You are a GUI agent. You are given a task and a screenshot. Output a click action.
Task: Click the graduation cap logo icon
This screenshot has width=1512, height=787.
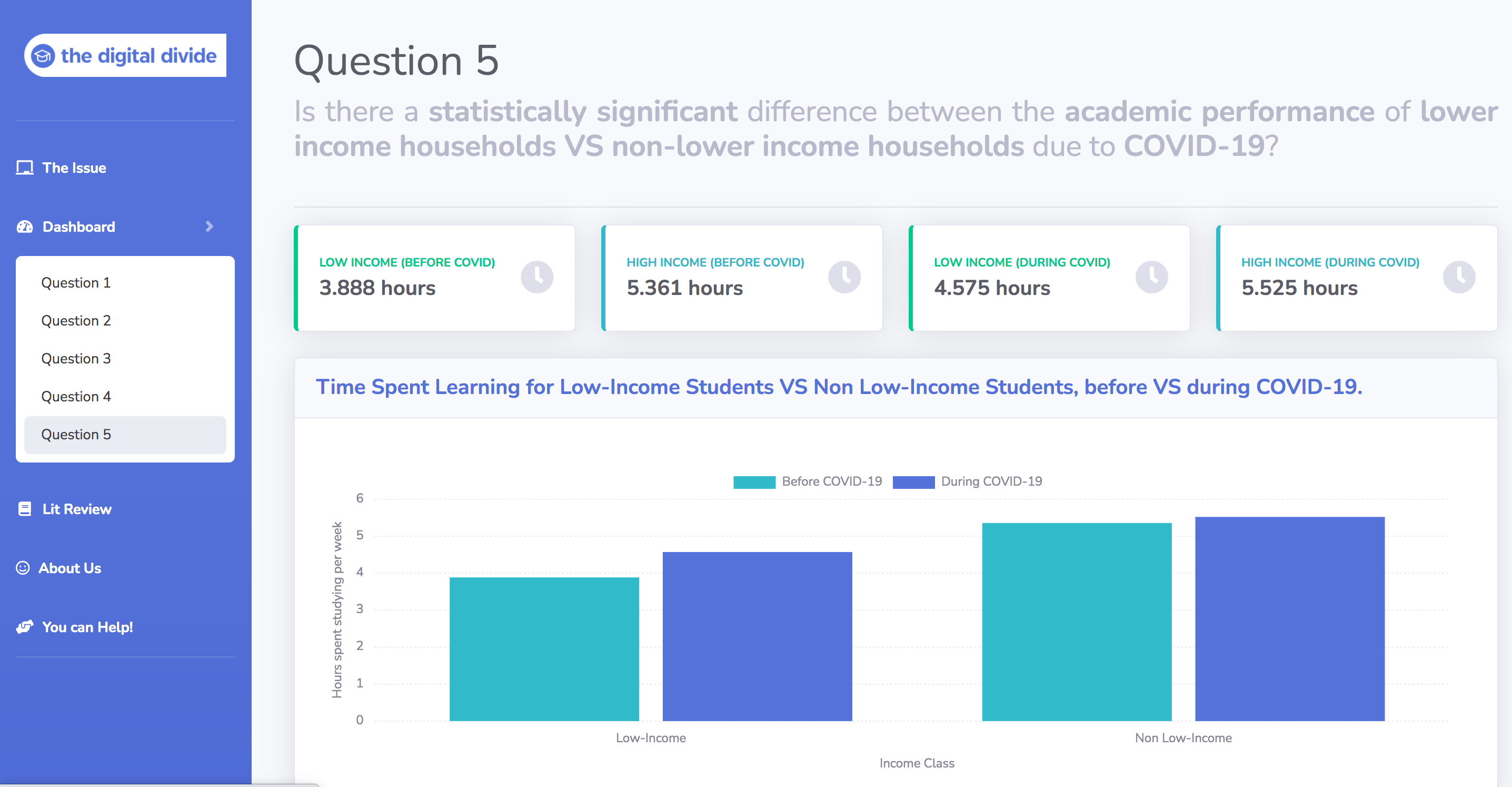43,56
